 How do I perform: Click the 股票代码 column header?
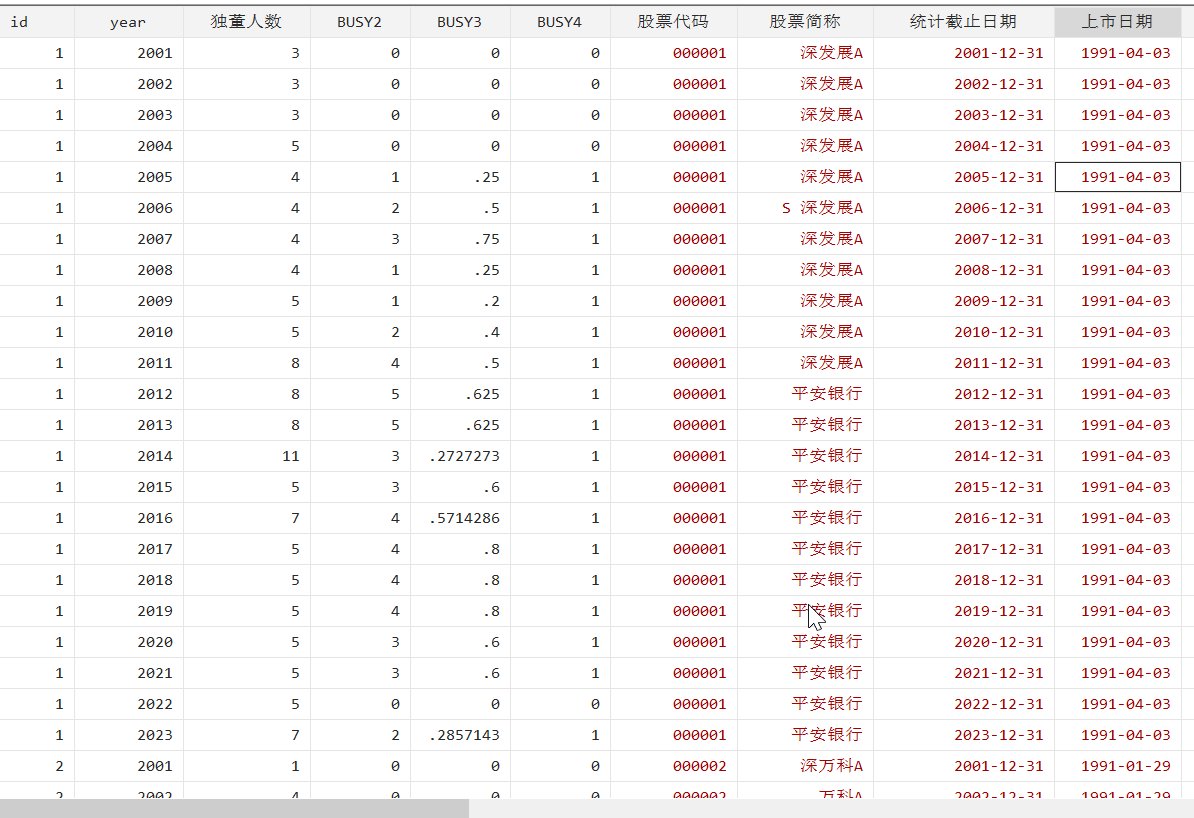click(x=673, y=22)
